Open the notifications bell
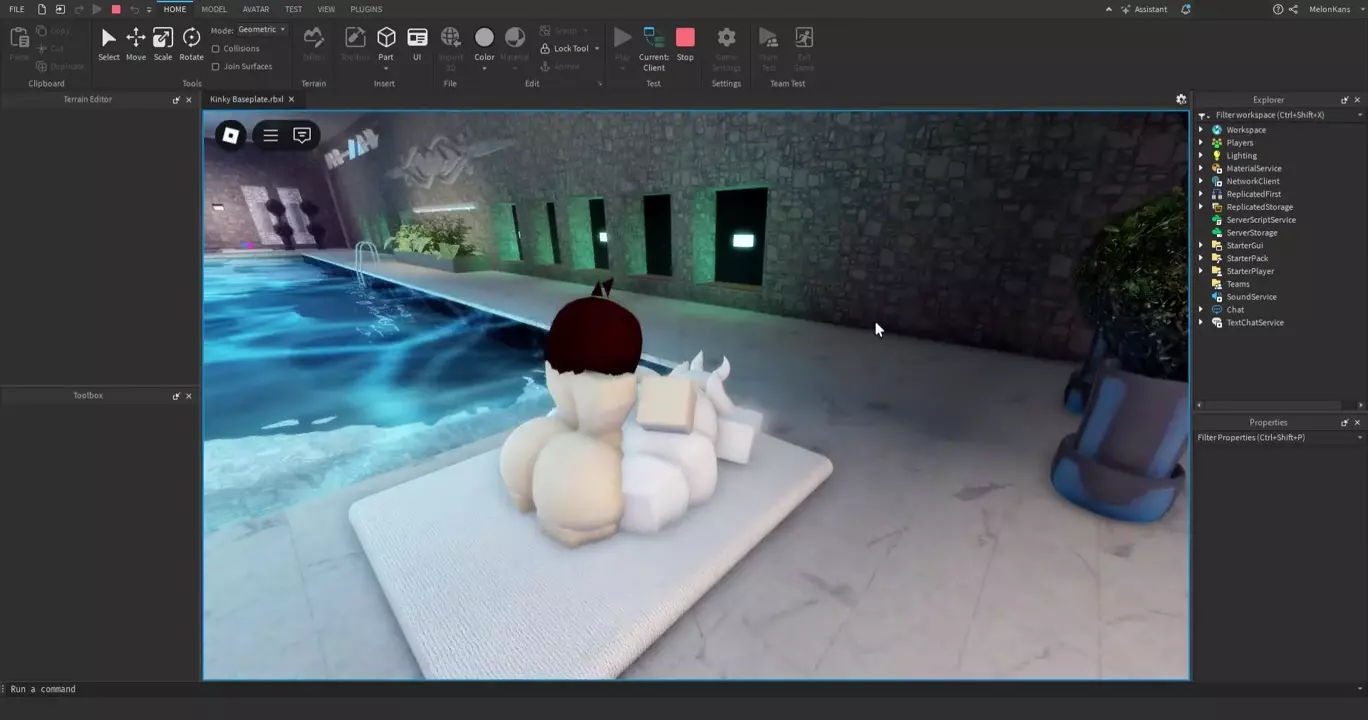The height and width of the screenshot is (720, 1368). point(1186,9)
